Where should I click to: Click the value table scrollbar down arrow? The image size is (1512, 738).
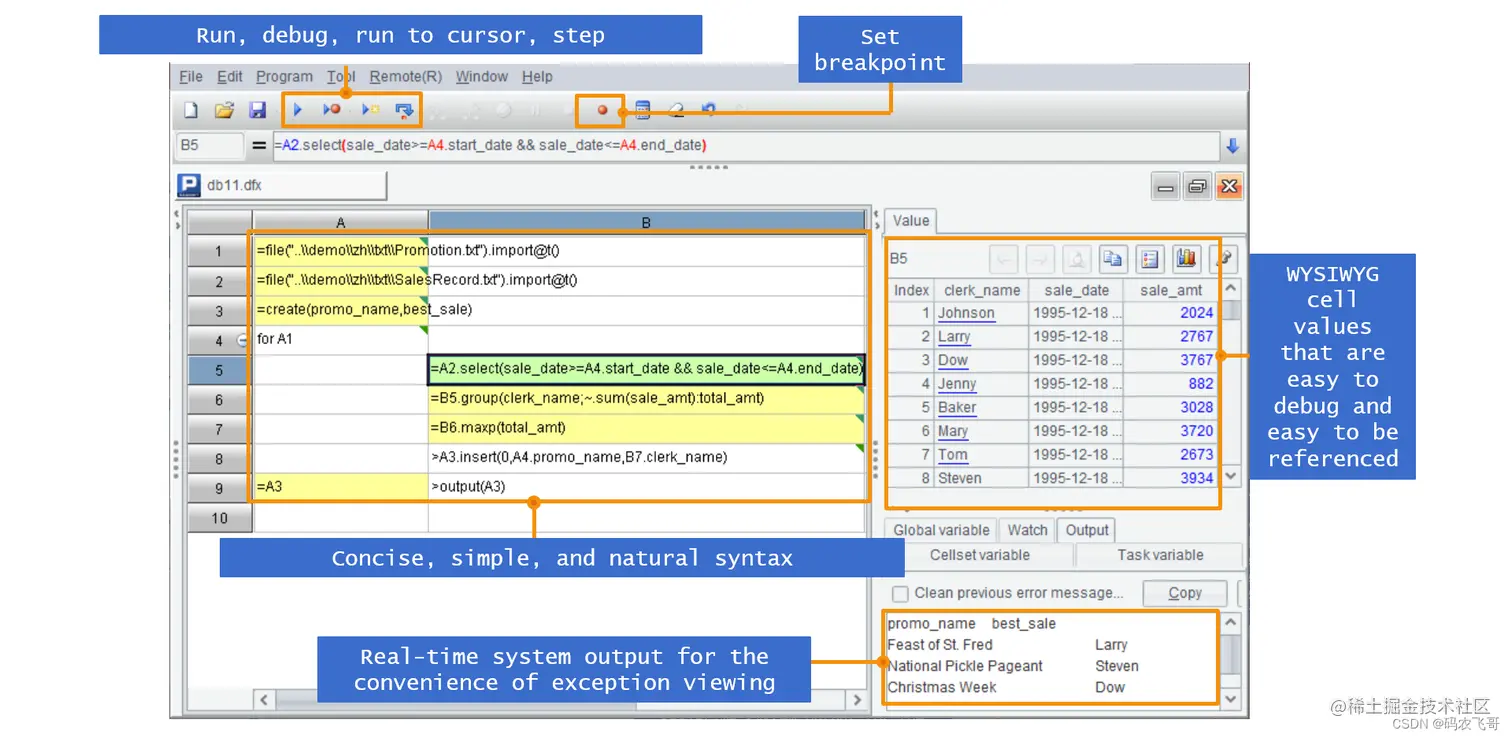pyautogui.click(x=1231, y=477)
